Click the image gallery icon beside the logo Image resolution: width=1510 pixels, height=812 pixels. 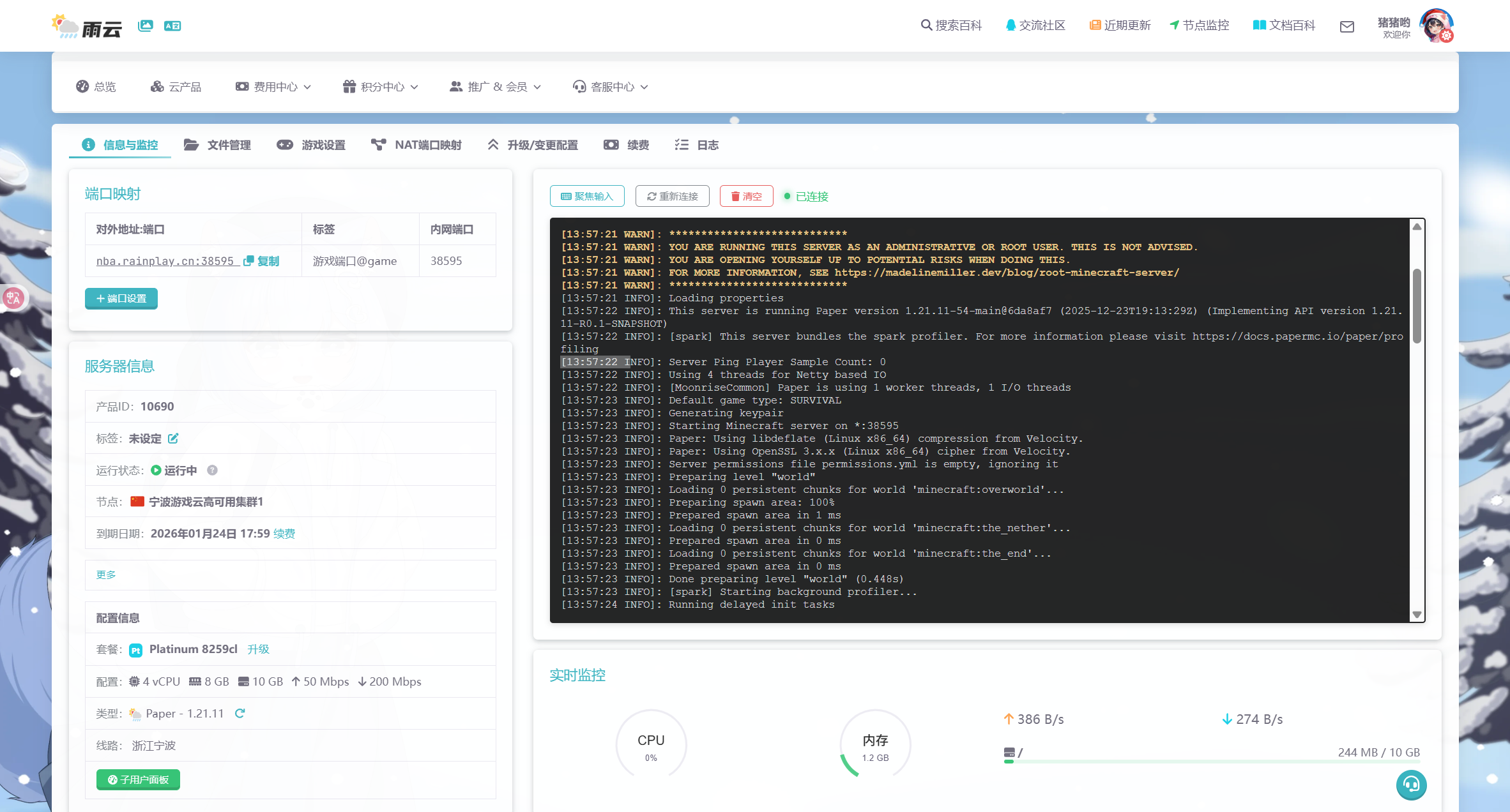pos(146,26)
